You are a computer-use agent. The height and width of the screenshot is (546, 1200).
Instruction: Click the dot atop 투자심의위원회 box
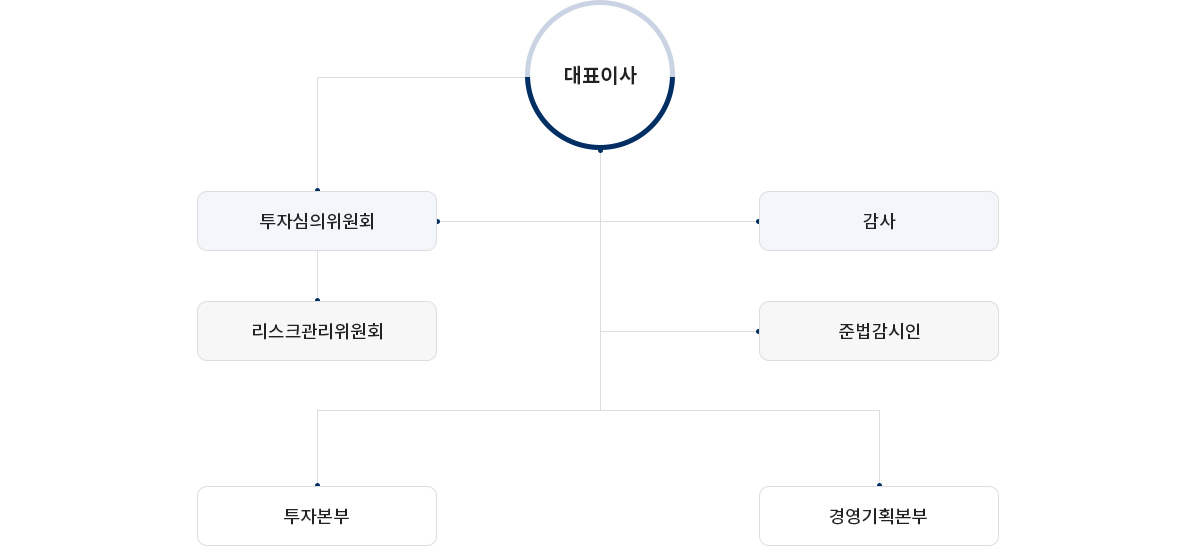(317, 190)
